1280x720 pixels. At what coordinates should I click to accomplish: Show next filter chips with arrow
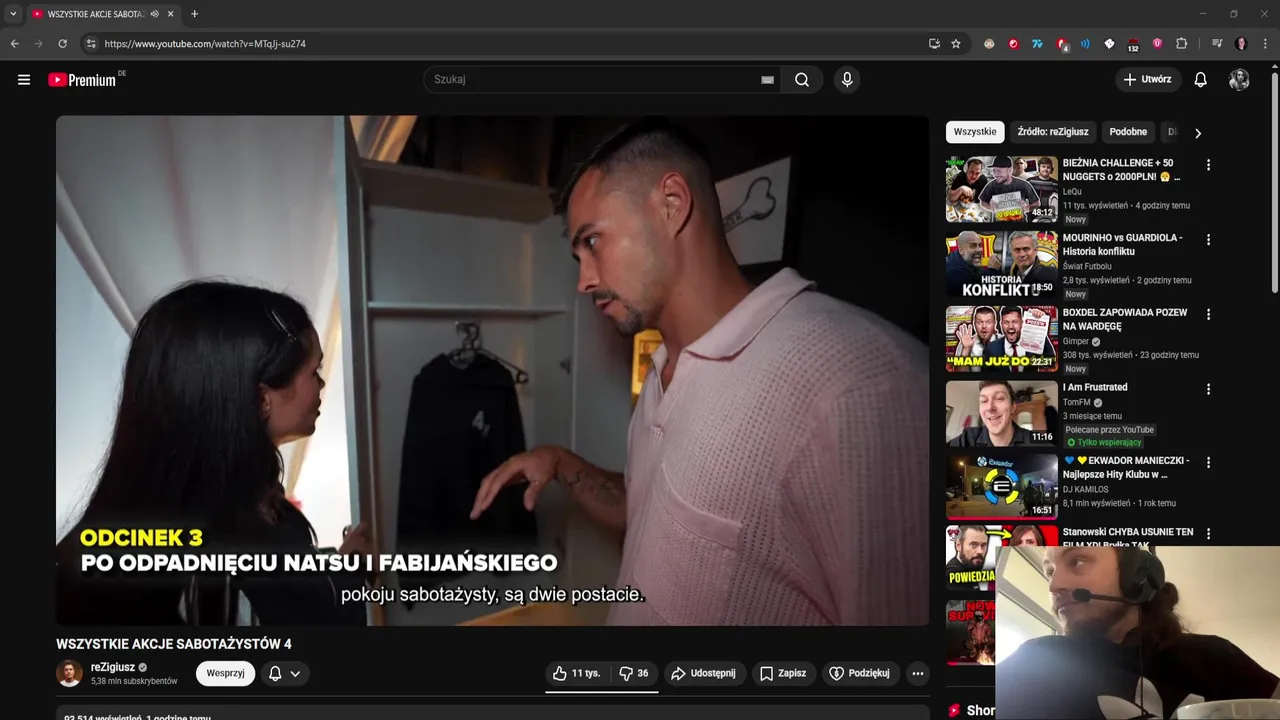coord(1198,133)
